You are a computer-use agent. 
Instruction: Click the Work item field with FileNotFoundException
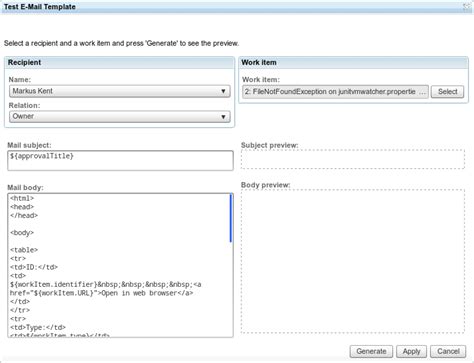pyautogui.click(x=335, y=92)
